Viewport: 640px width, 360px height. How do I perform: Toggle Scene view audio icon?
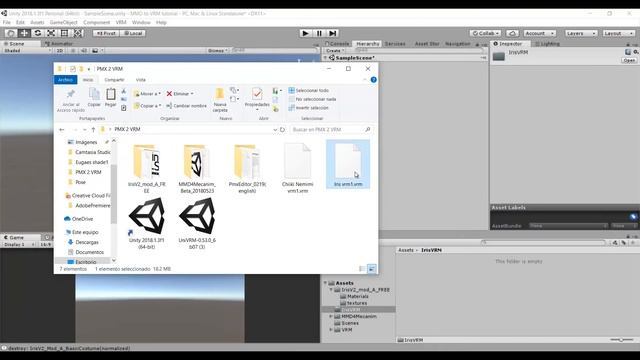tap(84, 50)
